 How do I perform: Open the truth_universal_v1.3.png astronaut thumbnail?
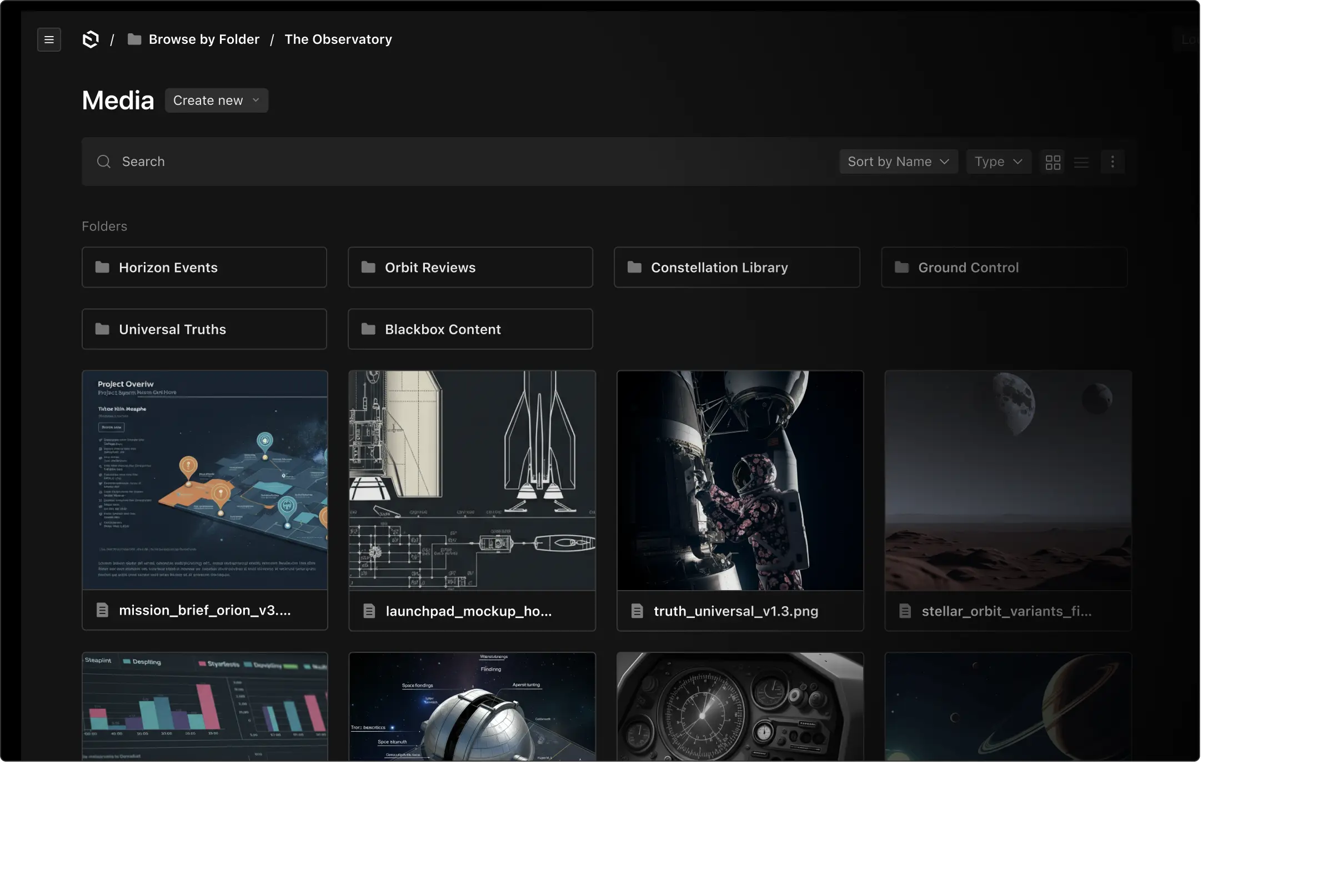(740, 480)
